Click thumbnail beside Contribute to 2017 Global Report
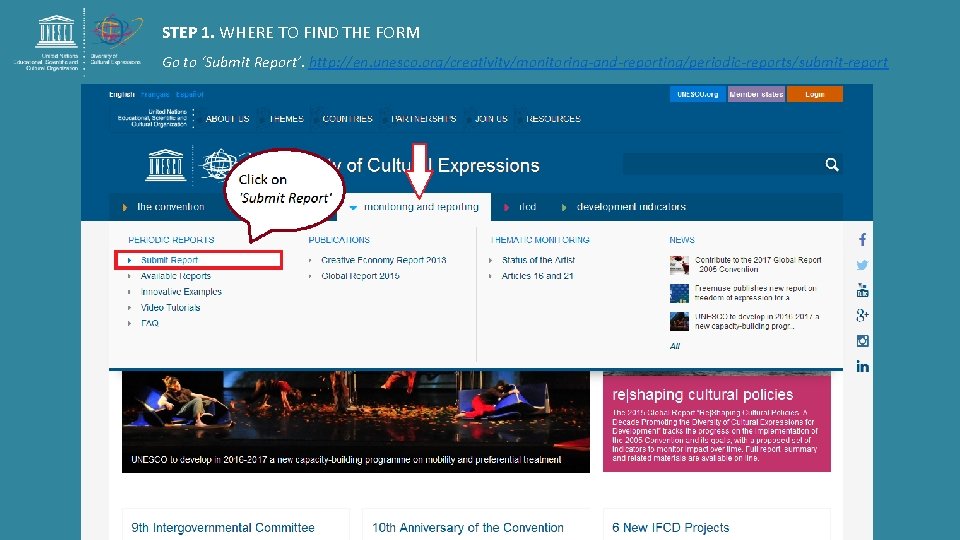Image resolution: width=960 pixels, height=540 pixels. 679,265
